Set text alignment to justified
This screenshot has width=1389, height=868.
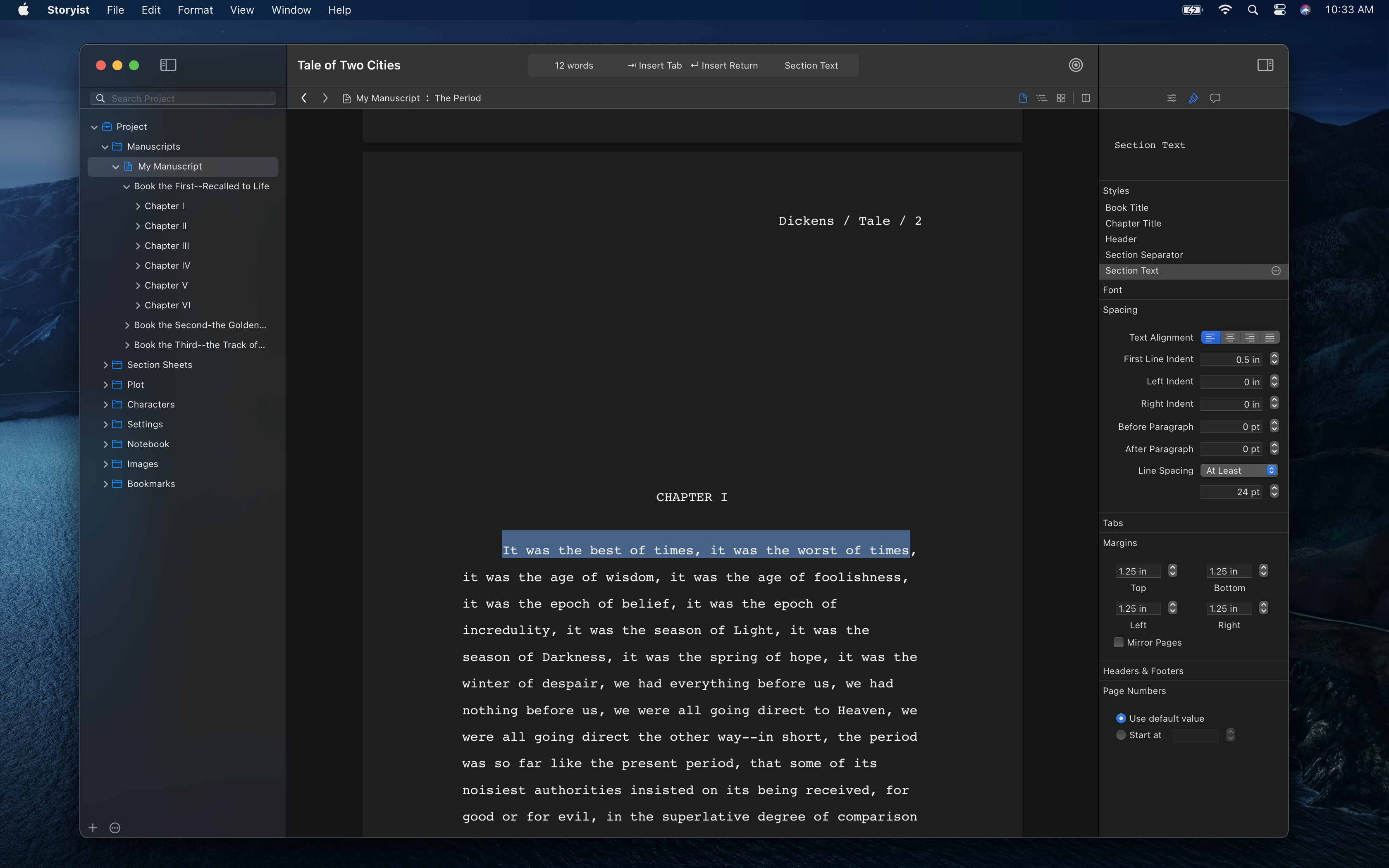(1270, 338)
